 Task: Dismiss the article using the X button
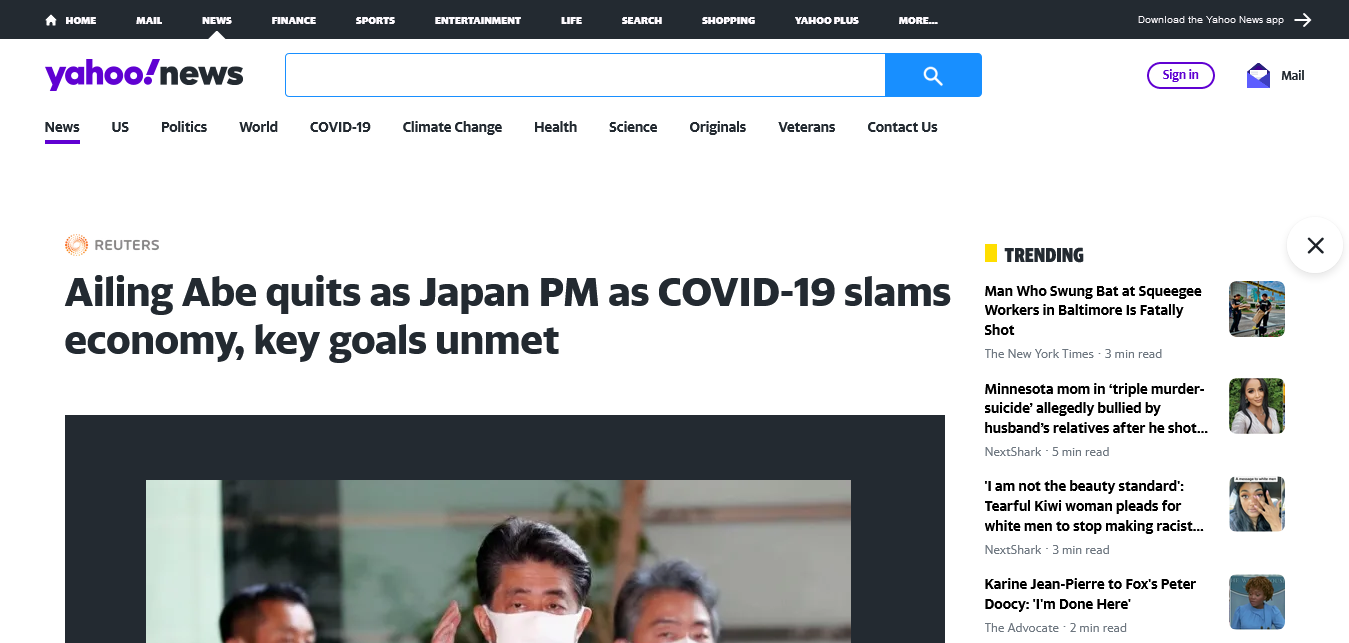point(1315,245)
